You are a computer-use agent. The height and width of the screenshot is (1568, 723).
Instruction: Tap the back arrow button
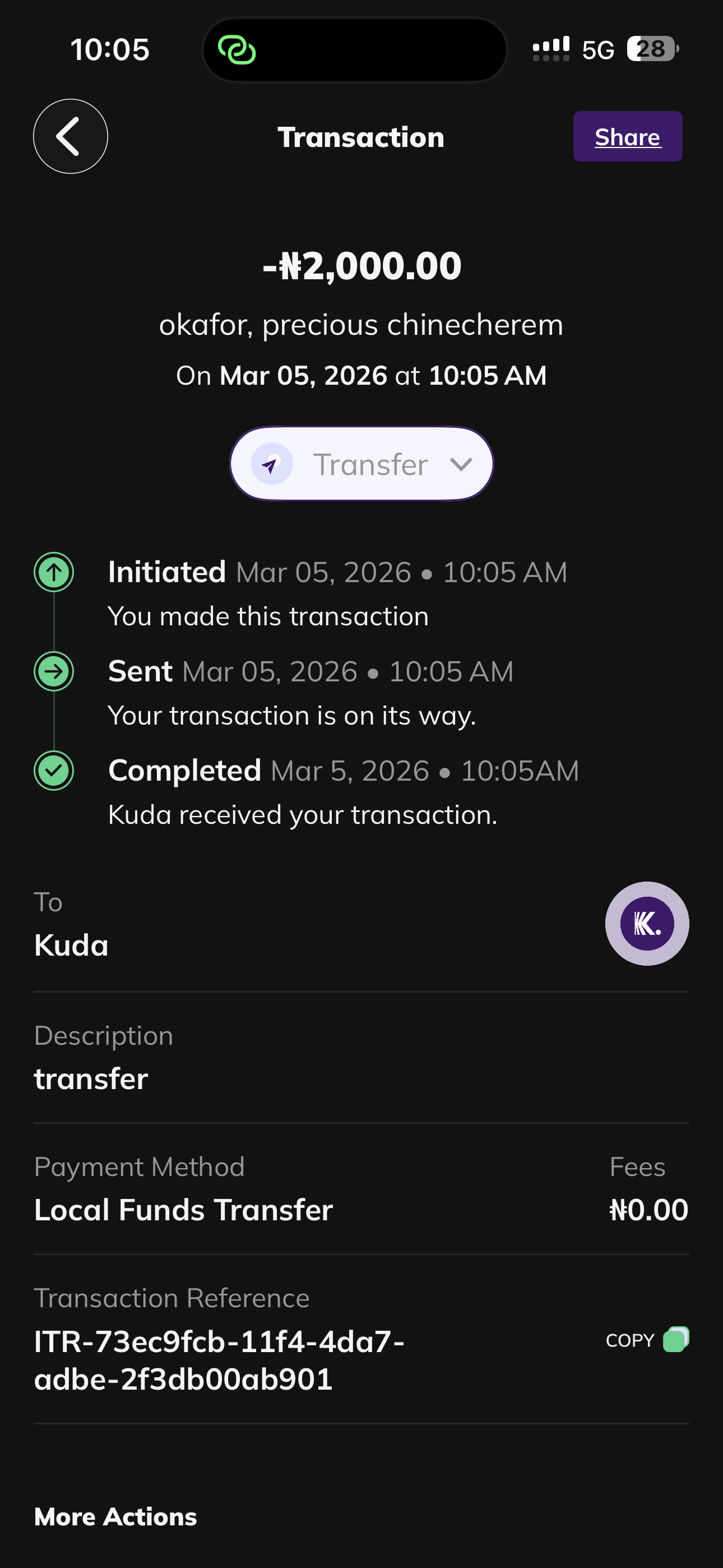(70, 136)
